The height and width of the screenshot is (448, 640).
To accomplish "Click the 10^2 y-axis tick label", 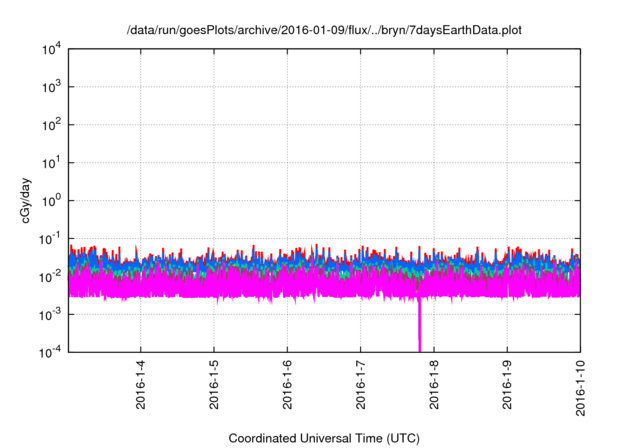I will click(x=52, y=125).
